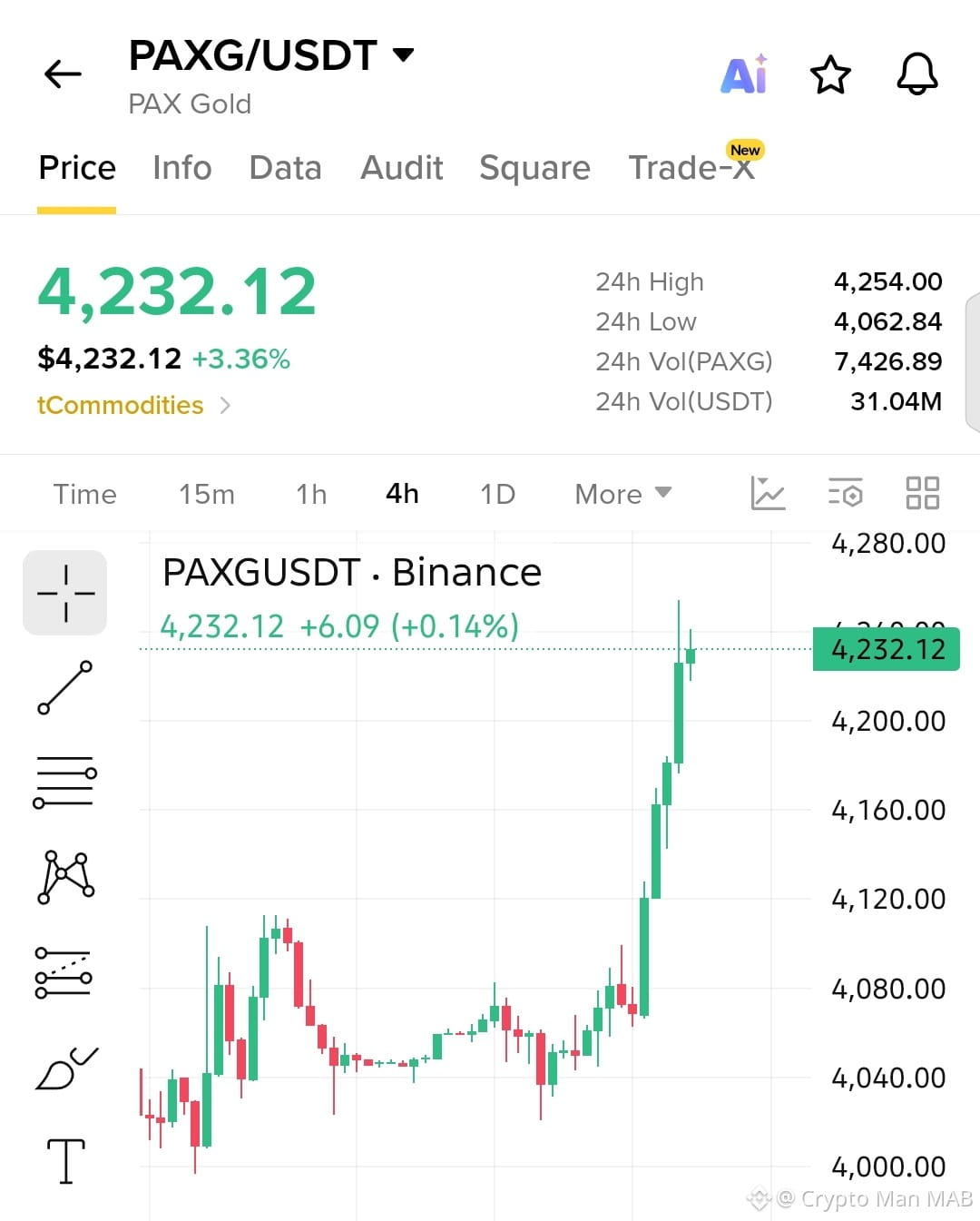Add PAXG/USDT to favorites star
Screen dimensions: 980x1221
[x=830, y=74]
